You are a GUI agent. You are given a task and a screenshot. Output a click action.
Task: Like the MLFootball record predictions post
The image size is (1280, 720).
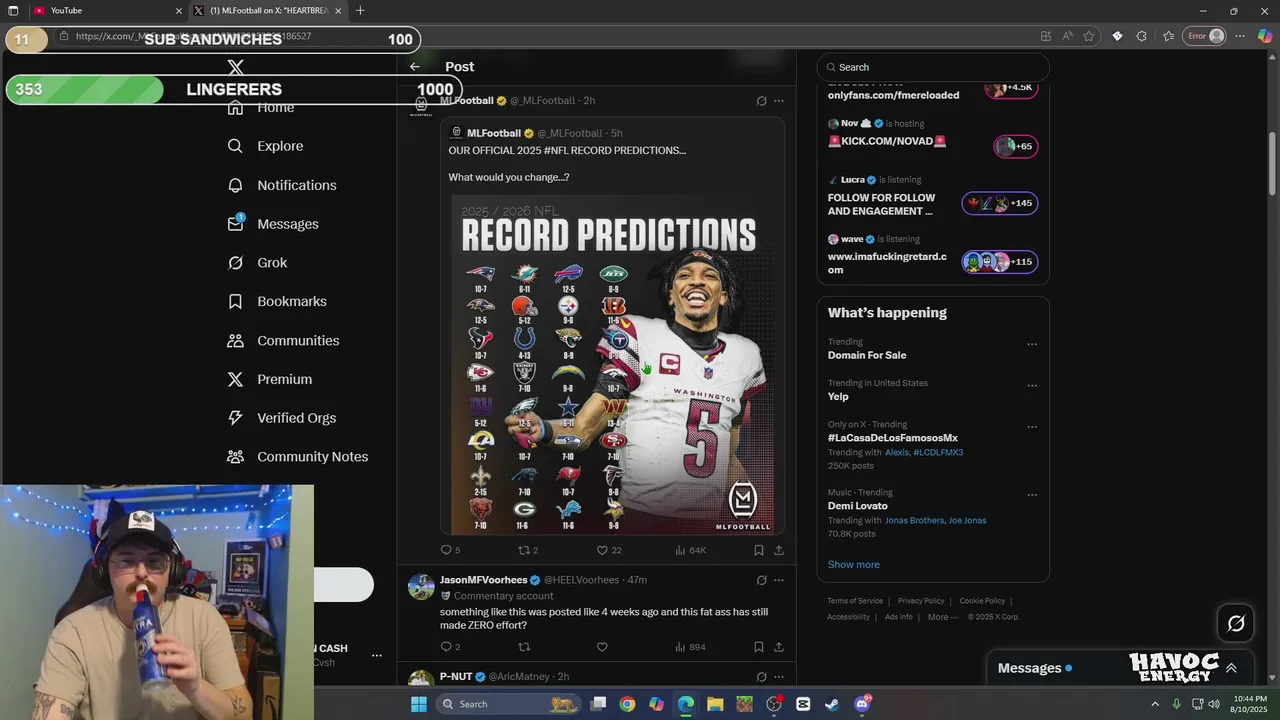[x=602, y=550]
